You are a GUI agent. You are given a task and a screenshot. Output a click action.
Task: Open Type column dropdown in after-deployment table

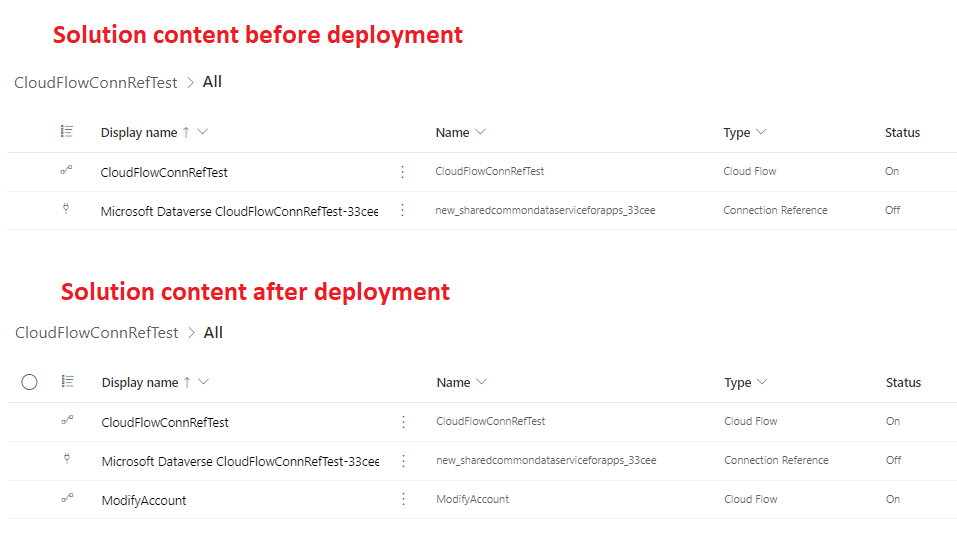[x=762, y=382]
